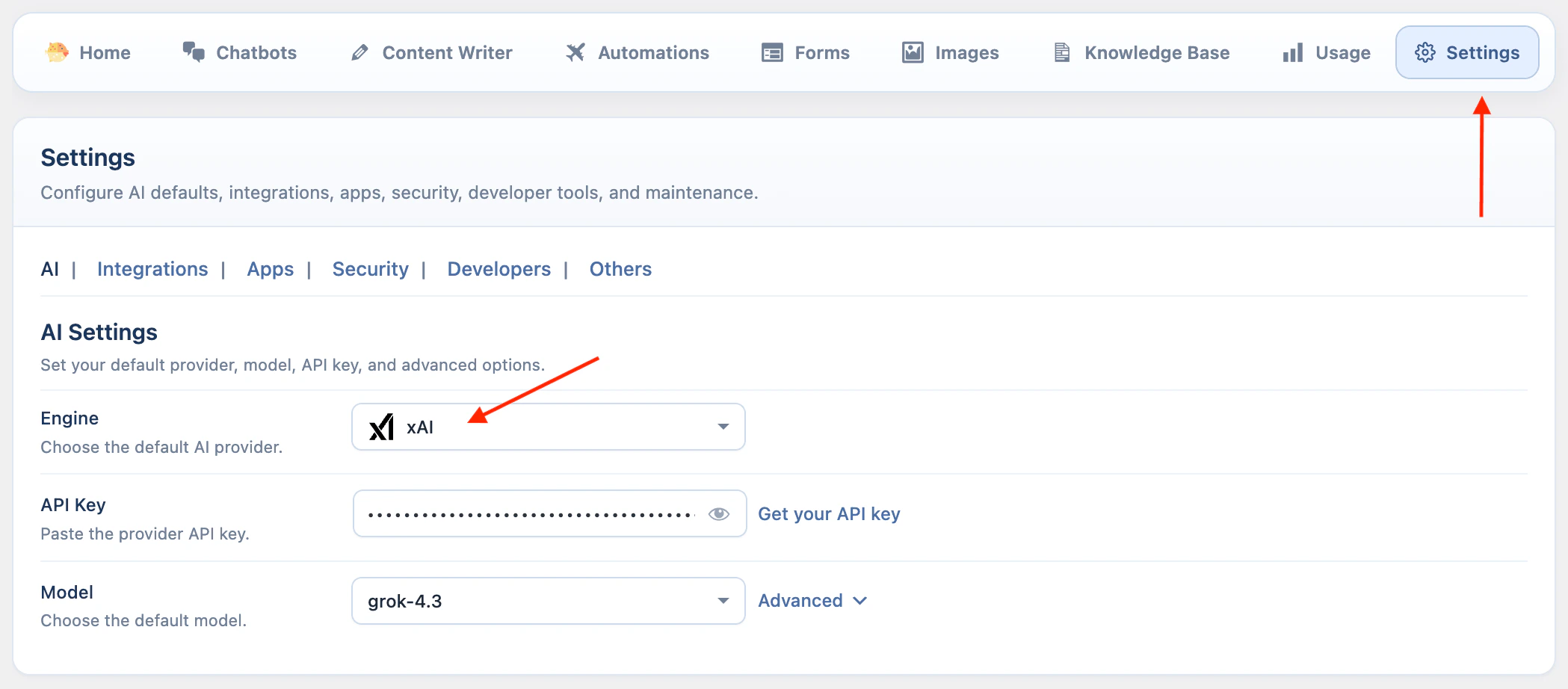The image size is (1568, 689).
Task: Select the Settings menu item
Action: (1467, 52)
